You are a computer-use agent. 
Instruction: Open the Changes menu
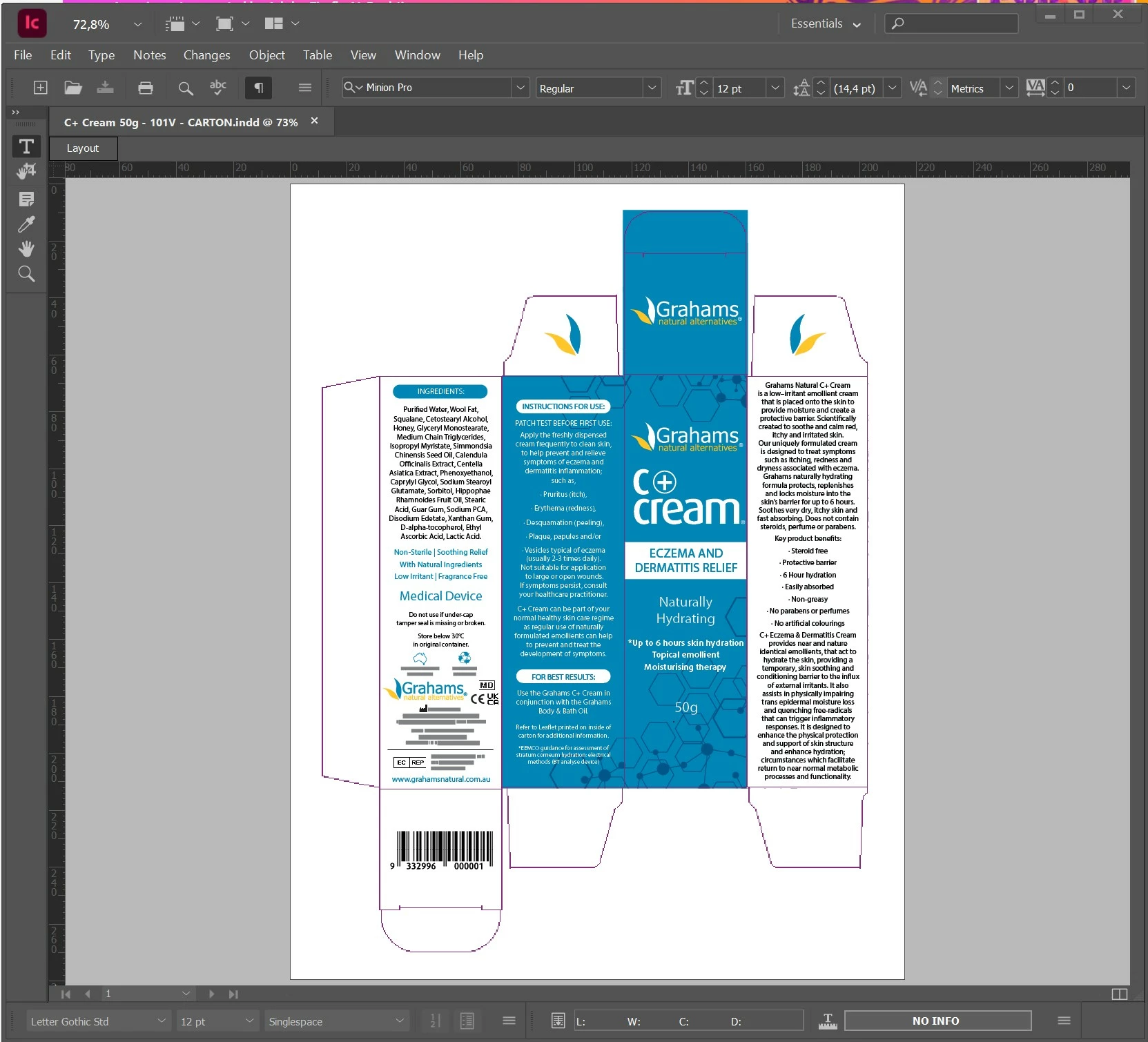click(x=207, y=55)
